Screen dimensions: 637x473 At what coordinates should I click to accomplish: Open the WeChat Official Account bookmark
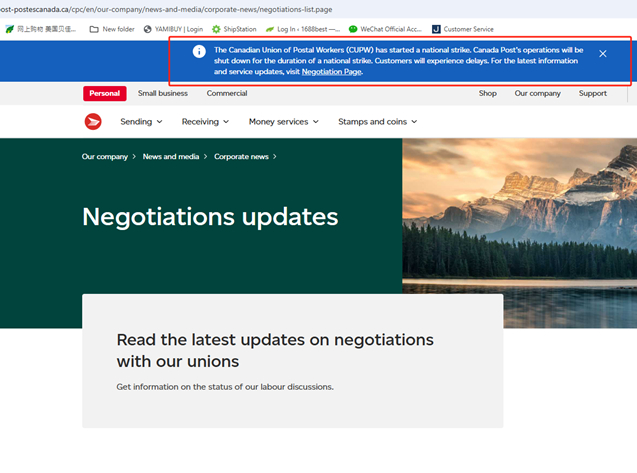(x=386, y=29)
